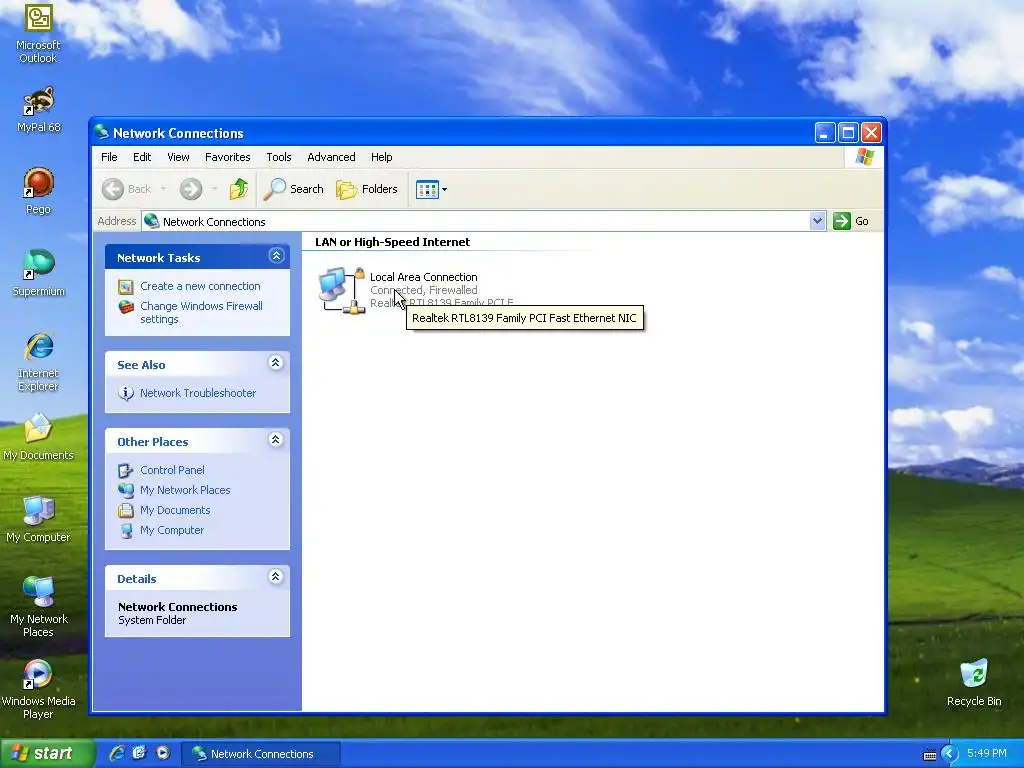
Task: Click the Forward navigation arrow
Action: tap(191, 189)
